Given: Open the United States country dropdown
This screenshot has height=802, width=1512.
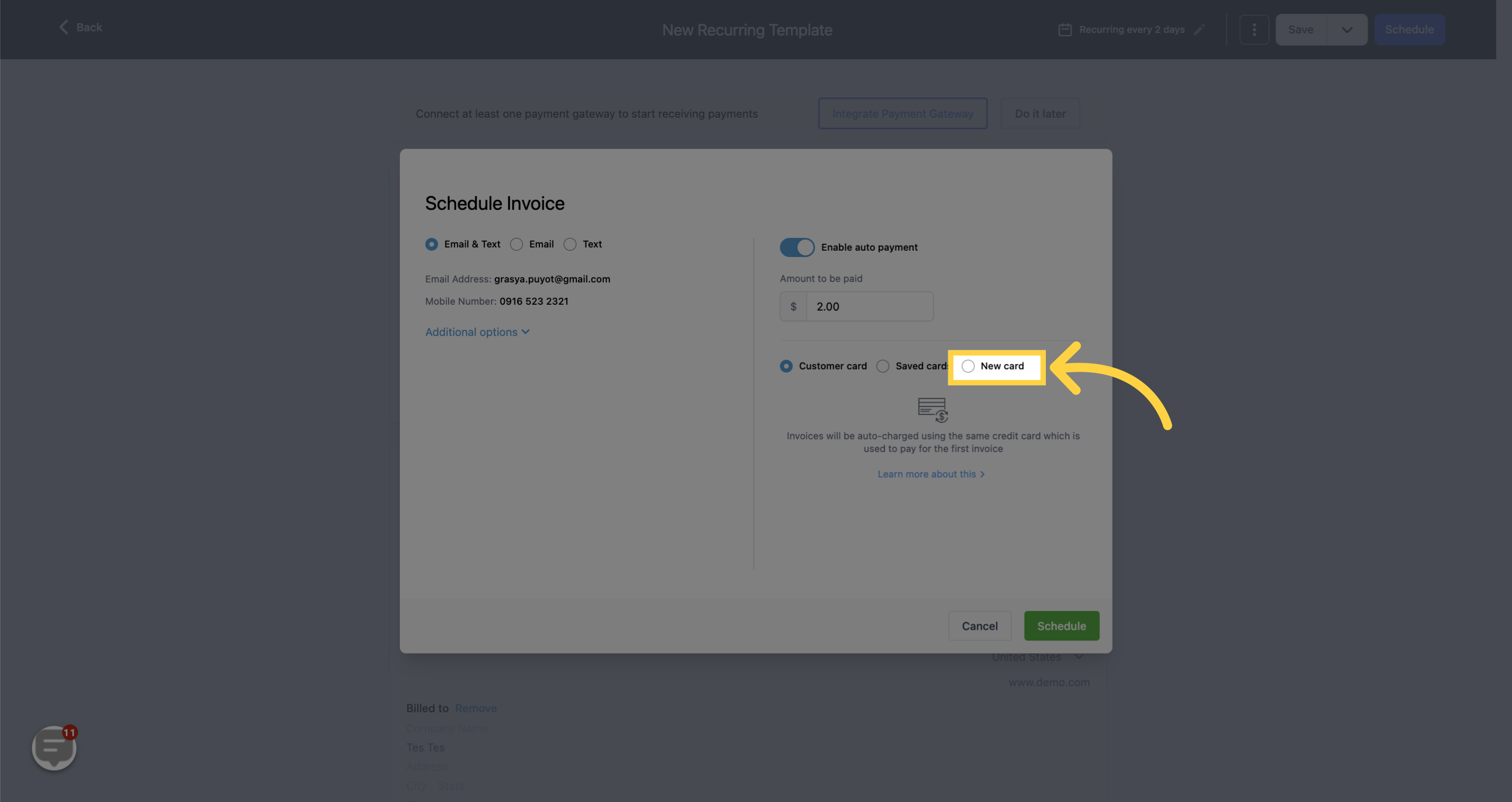Looking at the screenshot, I should (1037, 657).
